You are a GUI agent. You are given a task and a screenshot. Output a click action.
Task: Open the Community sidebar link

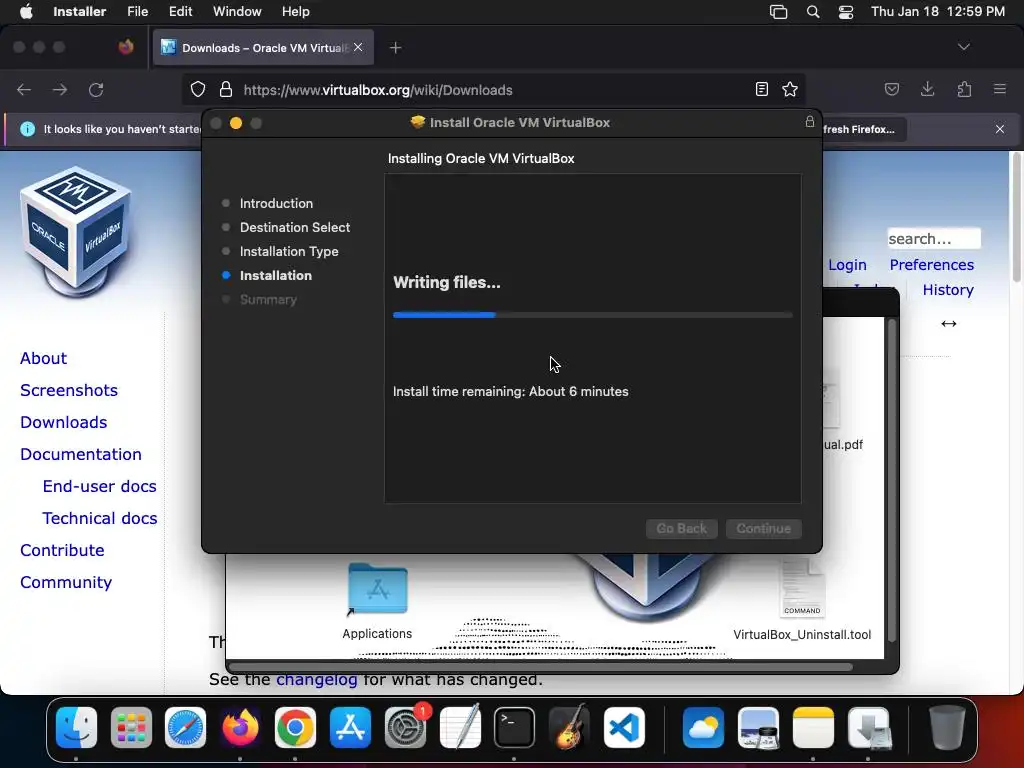coord(66,583)
